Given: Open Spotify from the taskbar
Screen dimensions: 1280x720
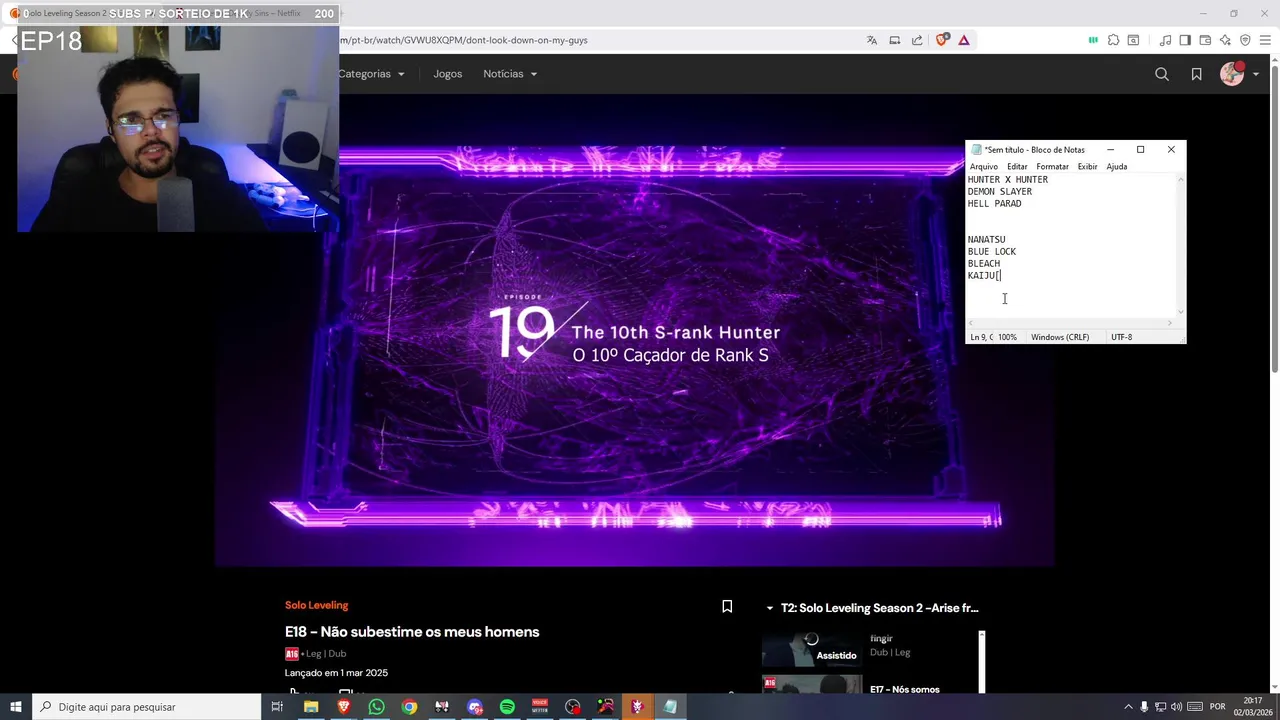Looking at the screenshot, I should (x=507, y=707).
